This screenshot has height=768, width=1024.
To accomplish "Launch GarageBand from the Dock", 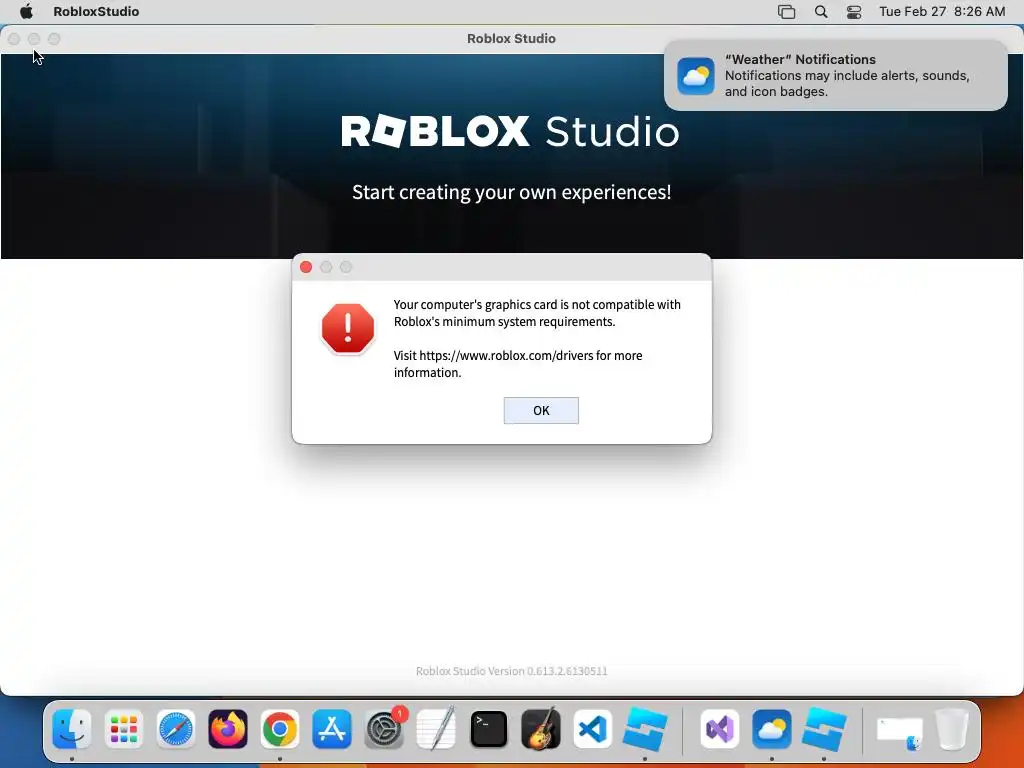I will coord(541,729).
